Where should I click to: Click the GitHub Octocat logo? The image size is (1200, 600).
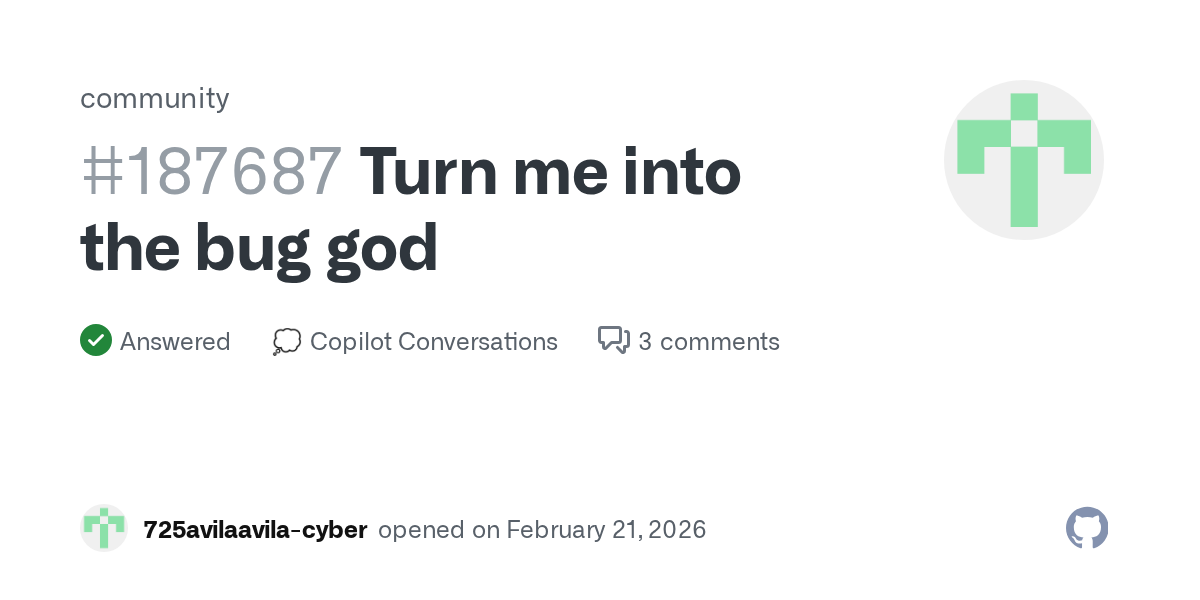(x=1087, y=528)
